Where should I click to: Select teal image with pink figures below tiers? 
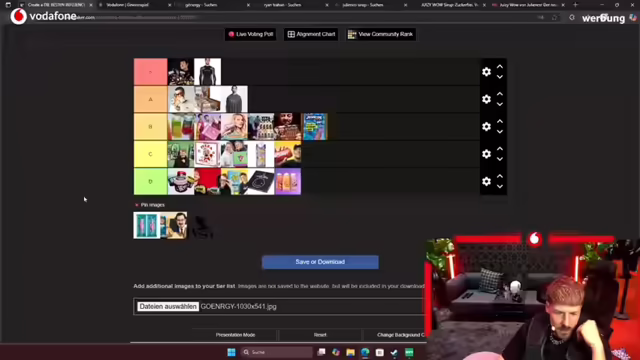pyautogui.click(x=147, y=225)
